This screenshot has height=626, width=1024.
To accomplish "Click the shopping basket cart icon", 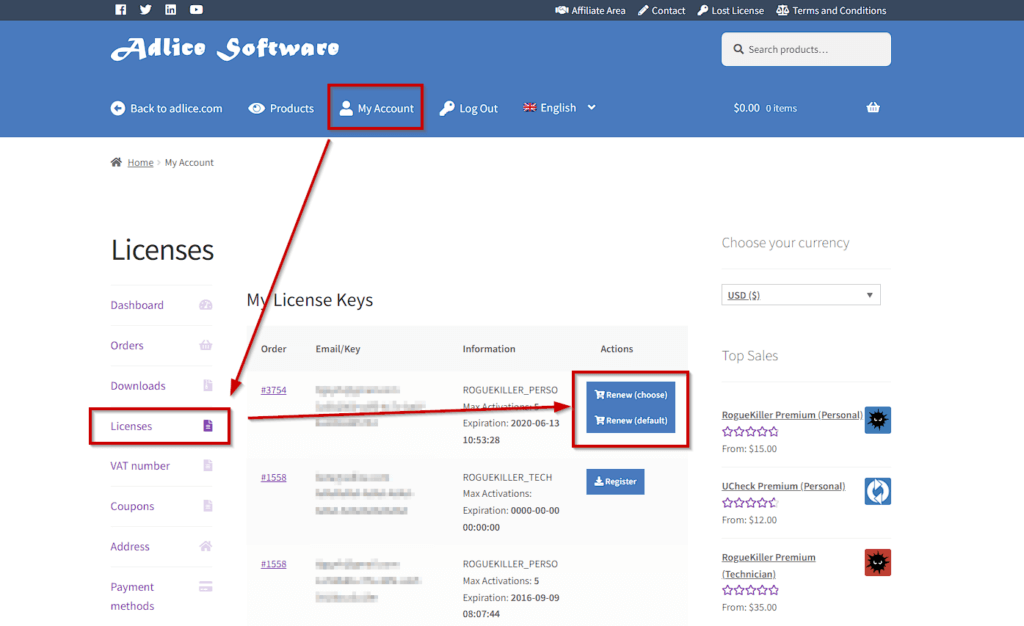I will pos(873,108).
